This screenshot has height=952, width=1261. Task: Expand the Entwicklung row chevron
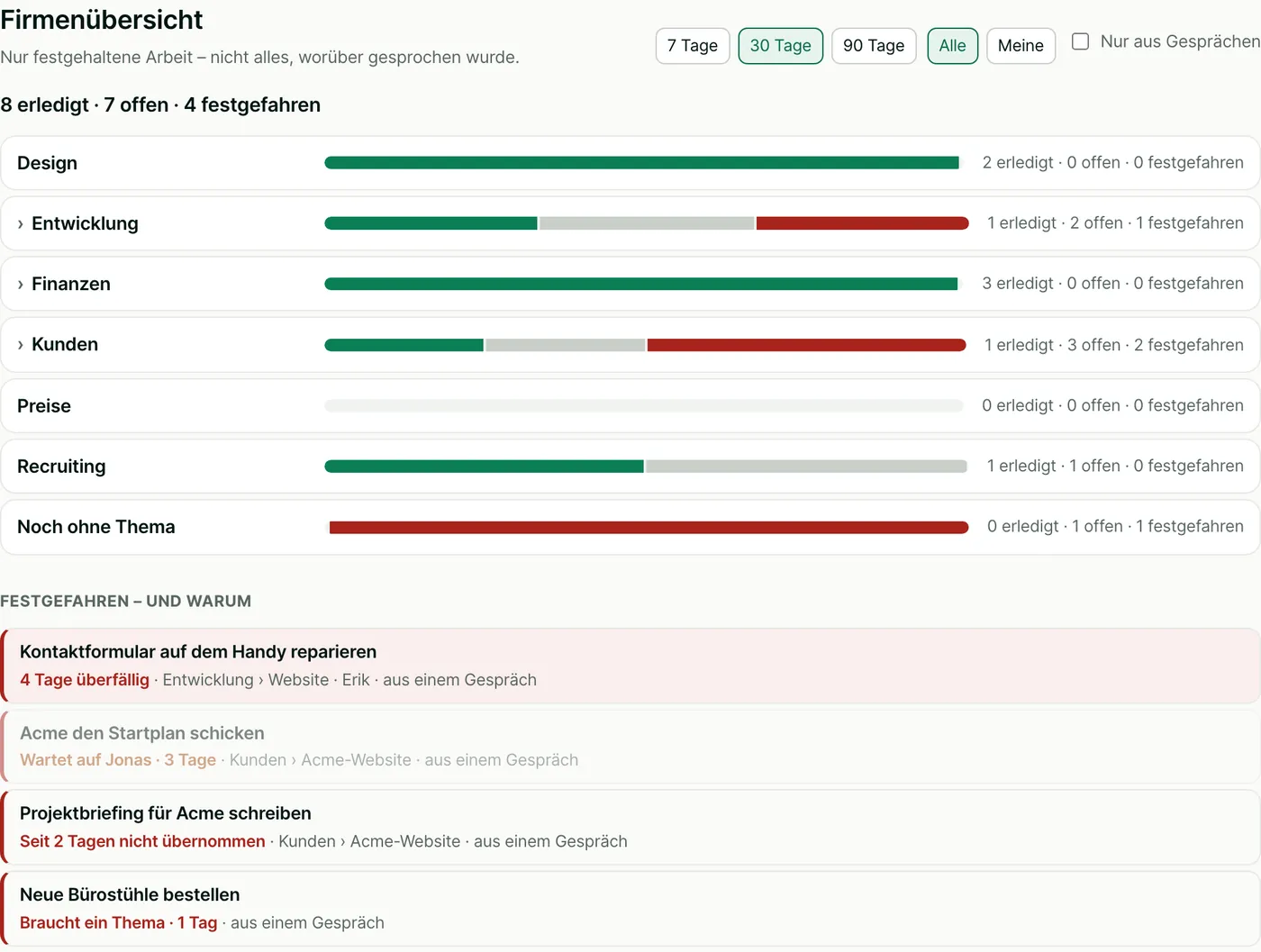coord(21,224)
